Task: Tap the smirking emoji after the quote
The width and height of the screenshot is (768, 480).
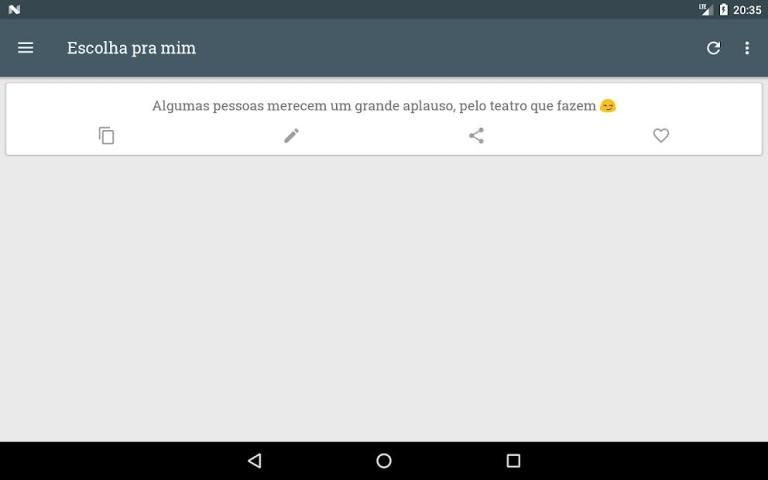Action: [608, 106]
